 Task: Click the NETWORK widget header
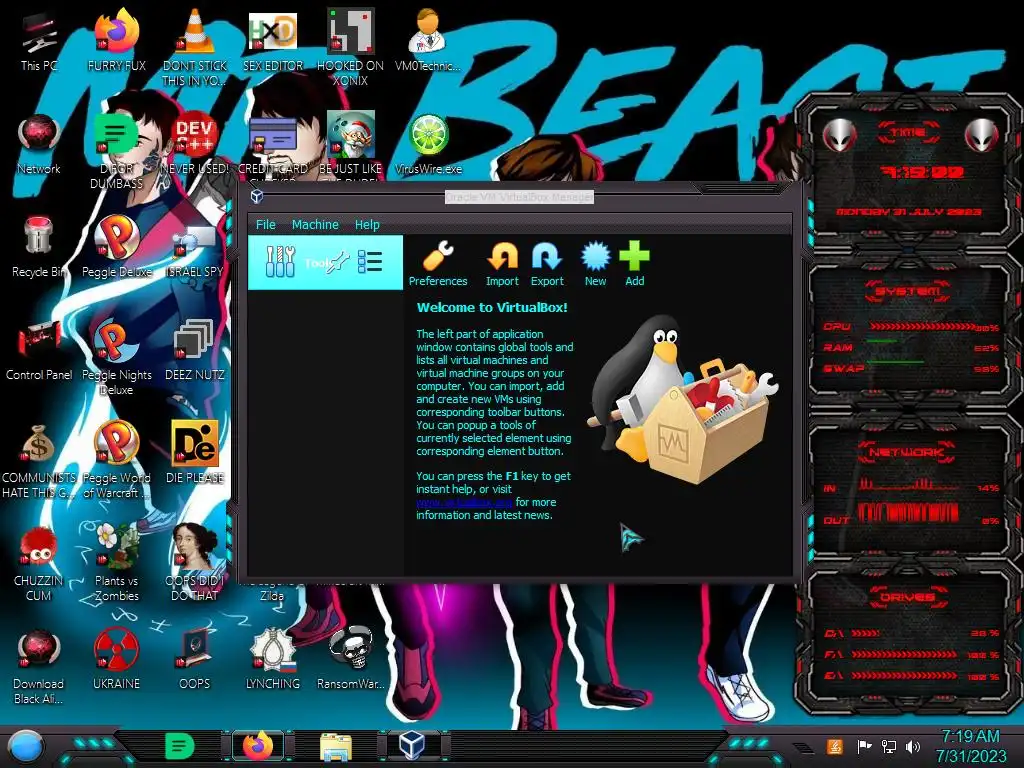point(906,452)
